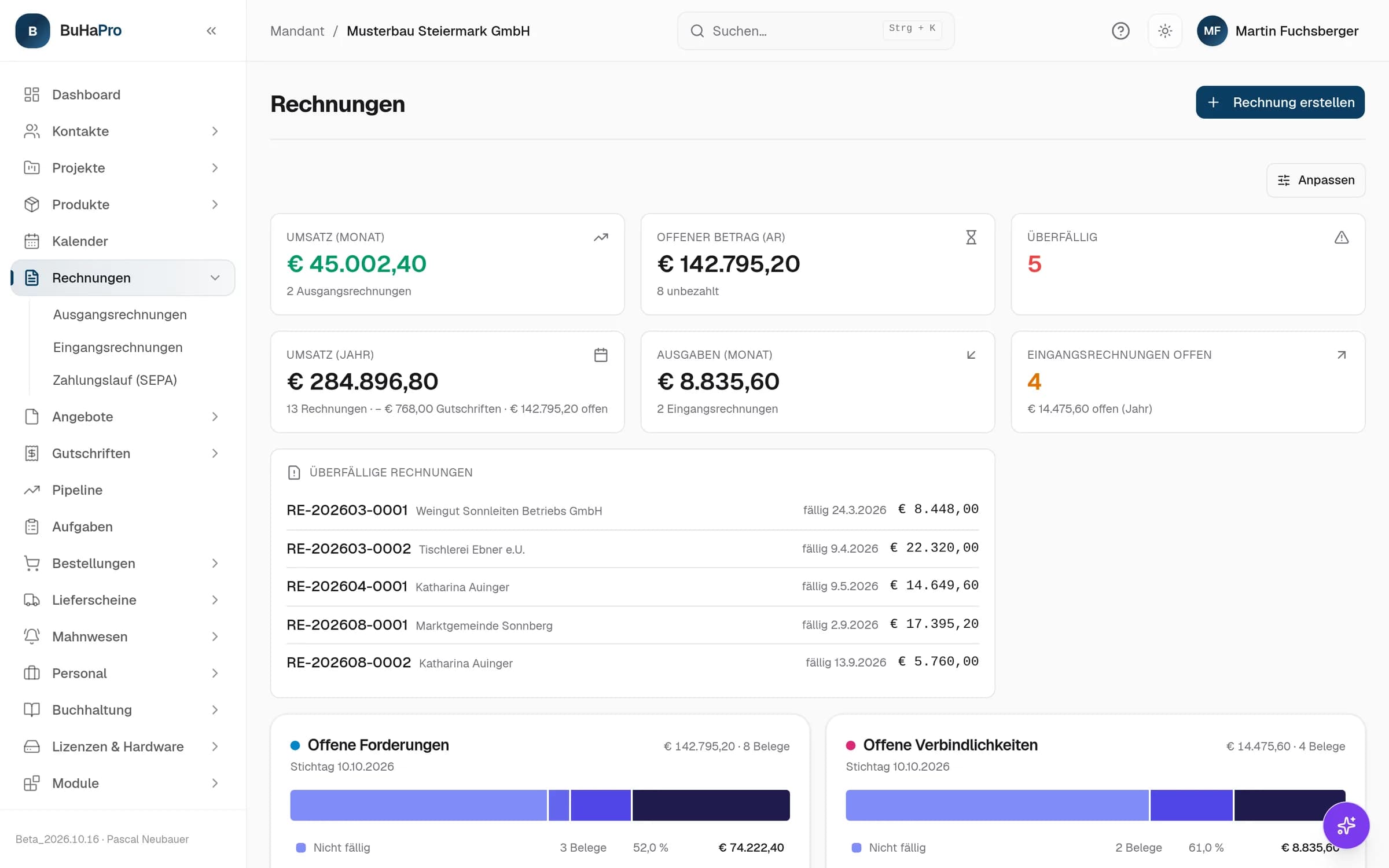Collapse the sidebar with double-chevron icon
Image resolution: width=1389 pixels, height=868 pixels.
(x=211, y=31)
